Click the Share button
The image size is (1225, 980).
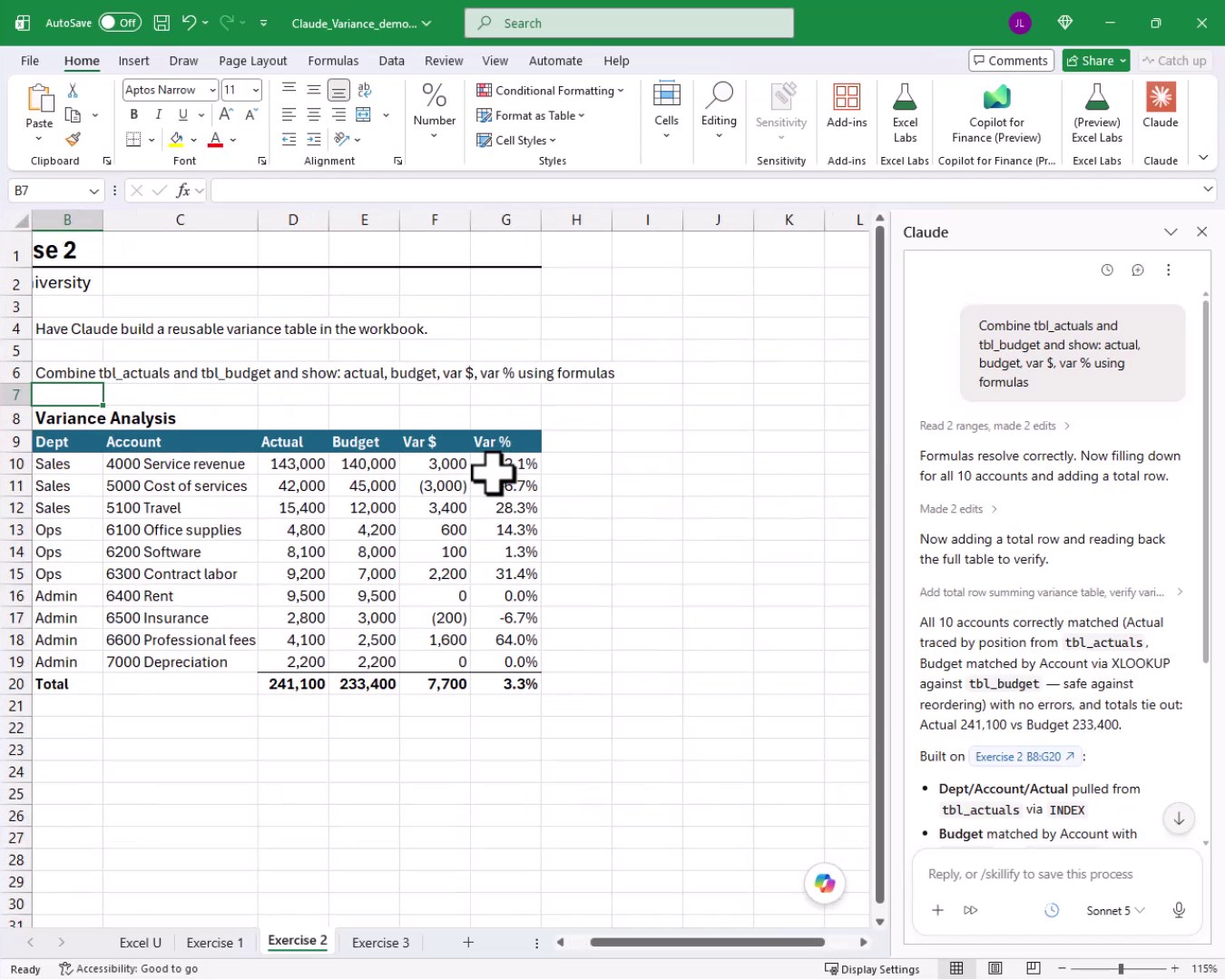[1096, 61]
